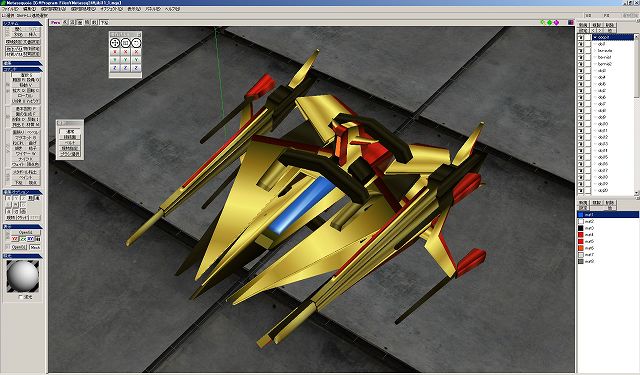The image size is (640, 375).
Task: Click 新規 button in object panel
Action: point(583,25)
